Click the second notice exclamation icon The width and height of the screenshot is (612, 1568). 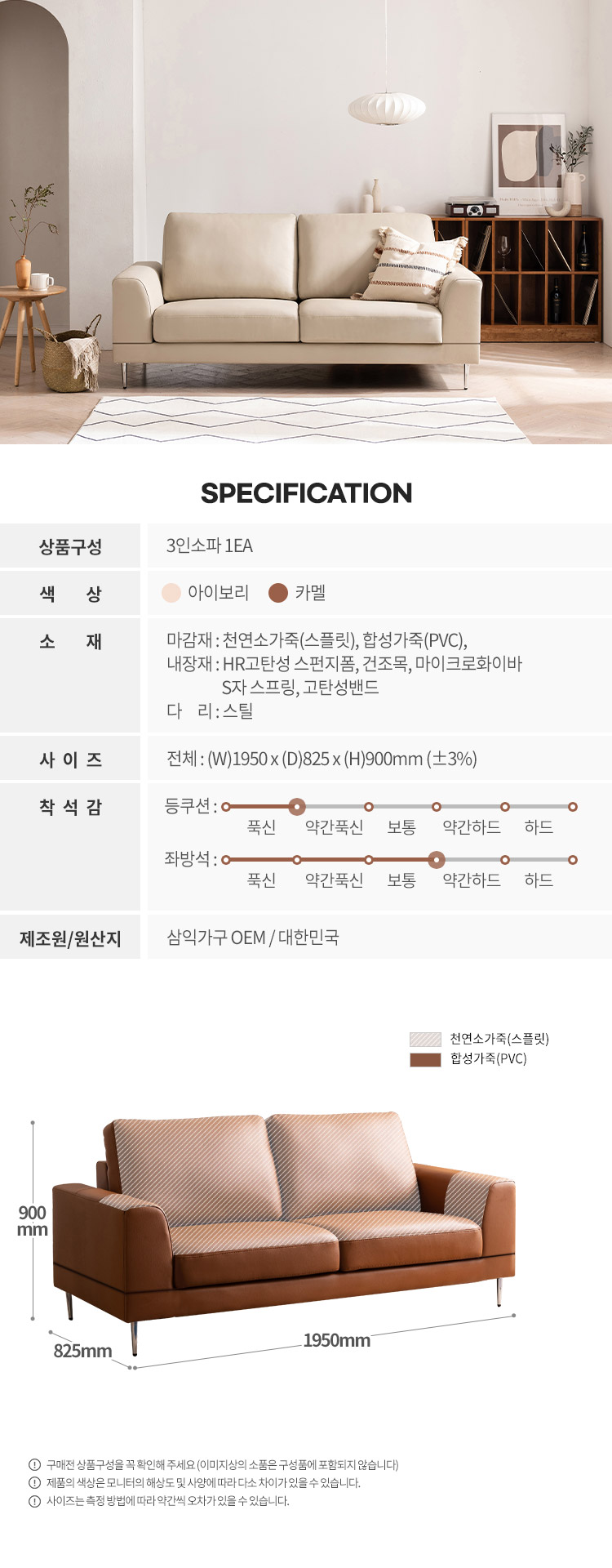(34, 1483)
